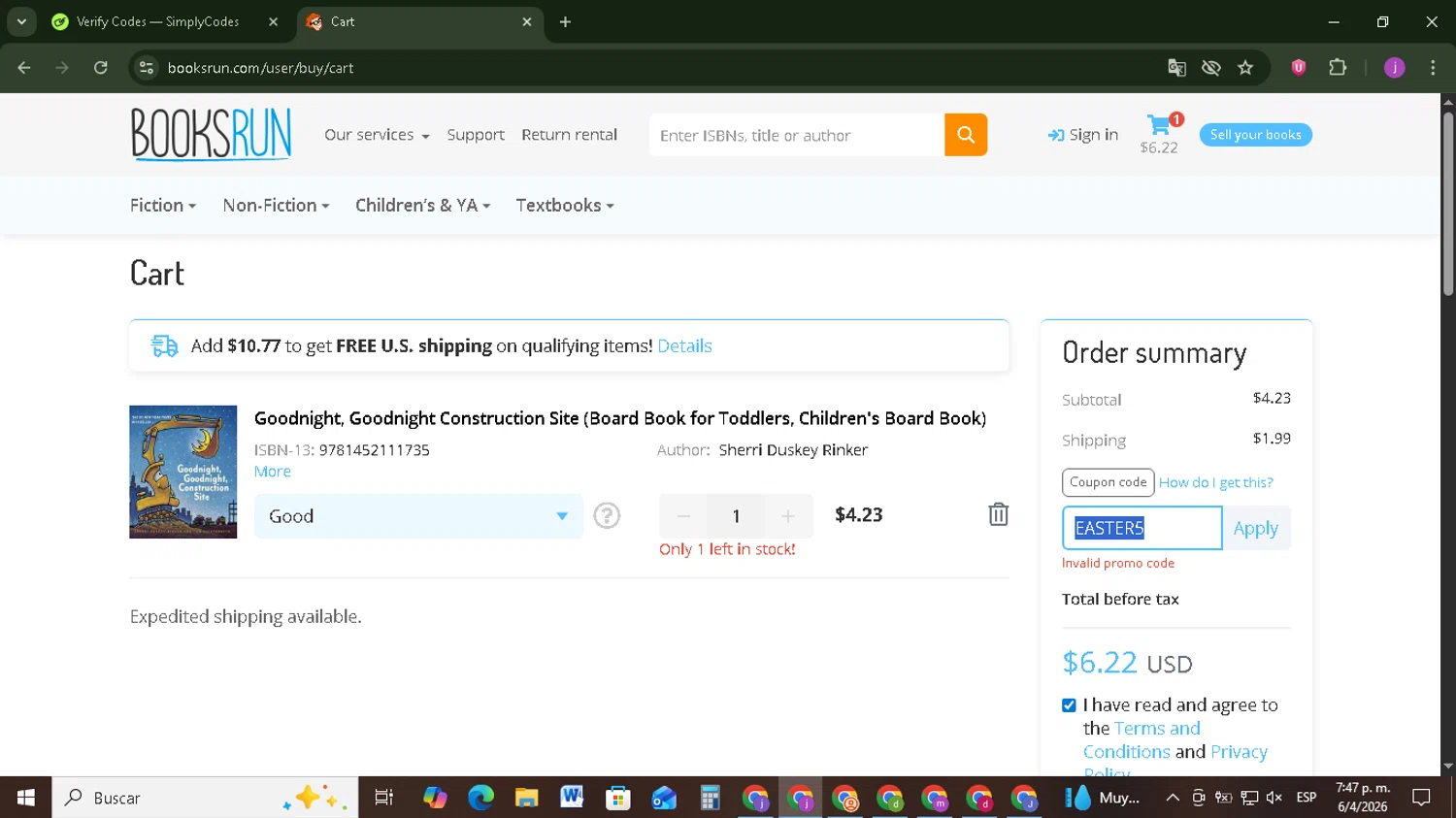This screenshot has height=818, width=1456.
Task: Open Task View in taskbar
Action: click(x=384, y=798)
